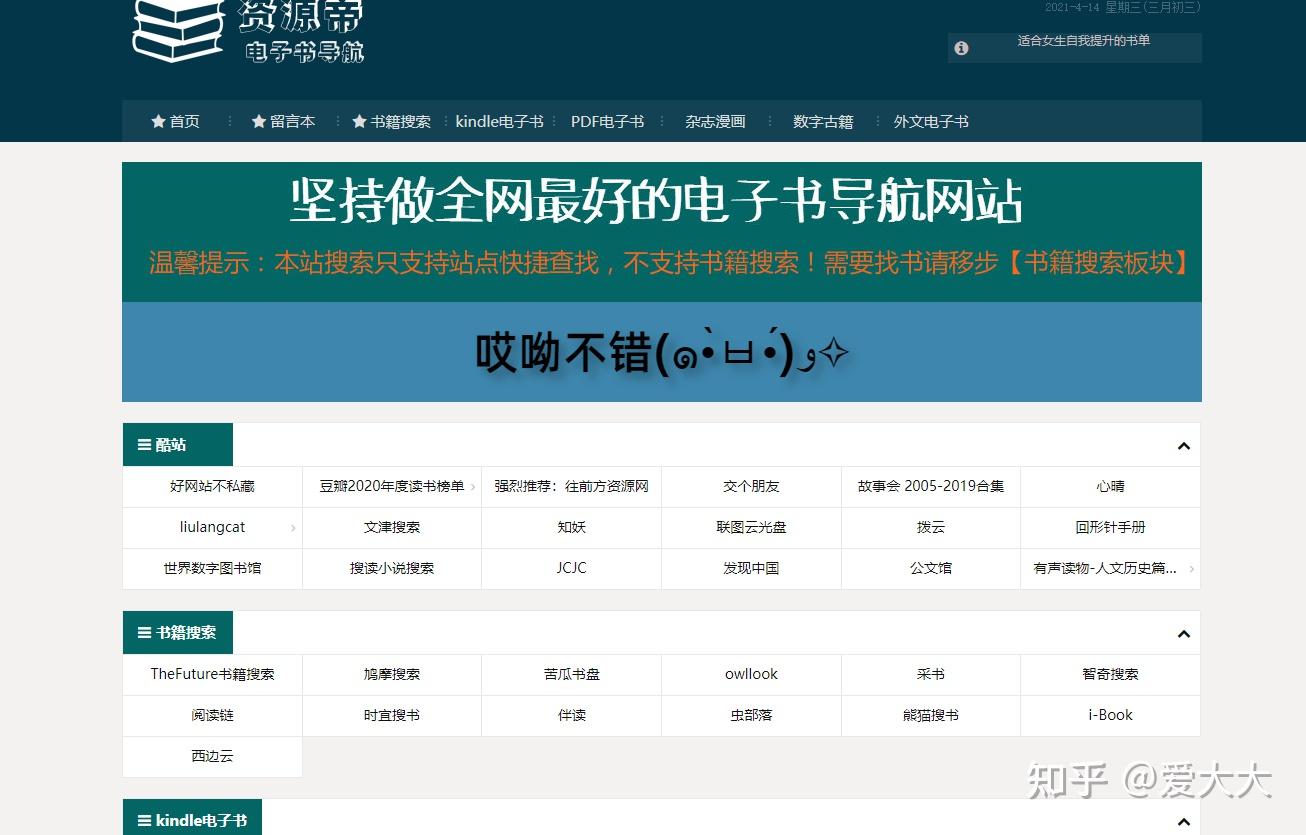The width and height of the screenshot is (1306, 835).
Task: Collapse the 酷站 section with its chevron
Action: [x=1184, y=446]
